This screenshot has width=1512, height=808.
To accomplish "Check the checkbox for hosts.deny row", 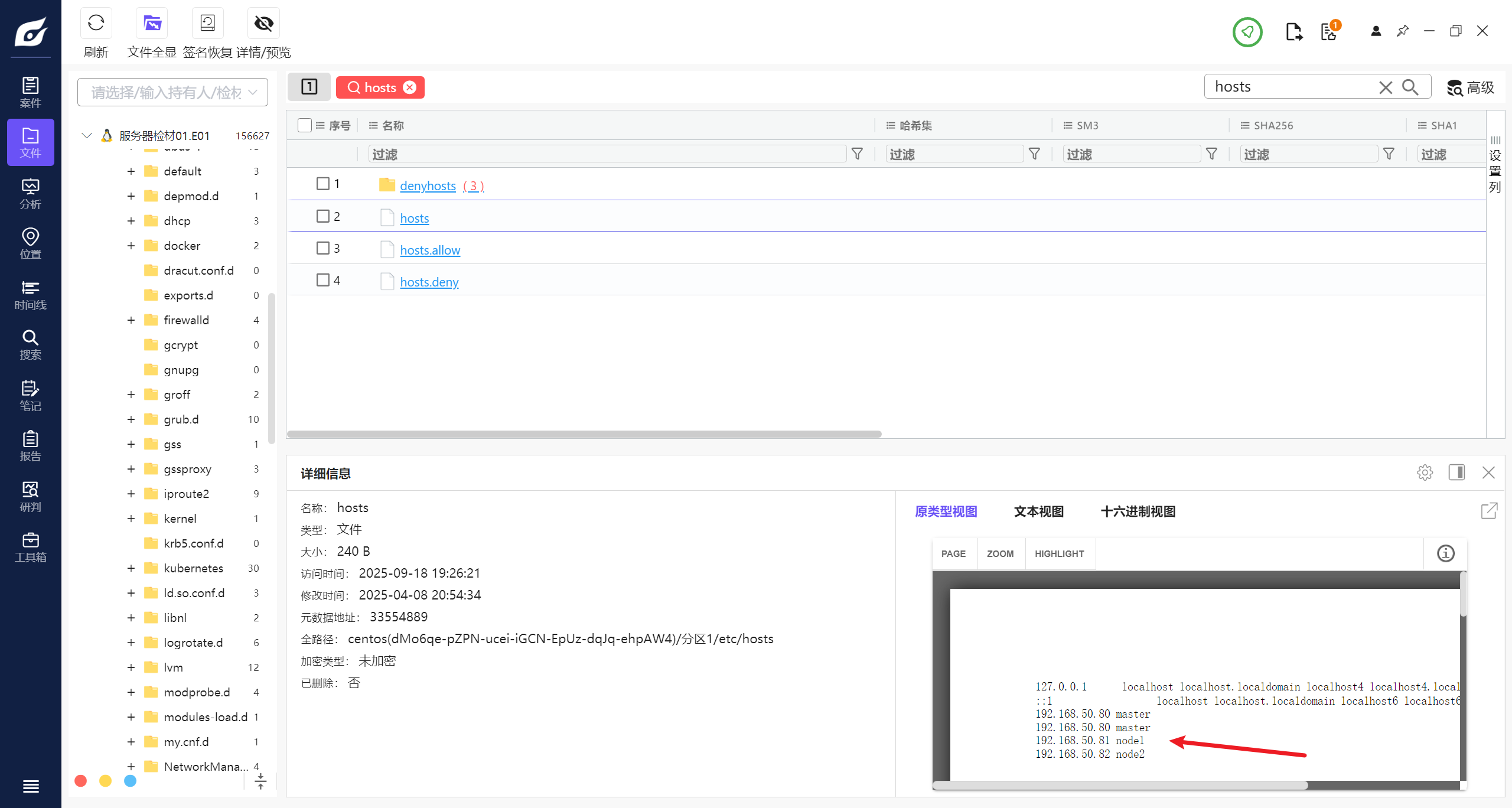I will 322,280.
